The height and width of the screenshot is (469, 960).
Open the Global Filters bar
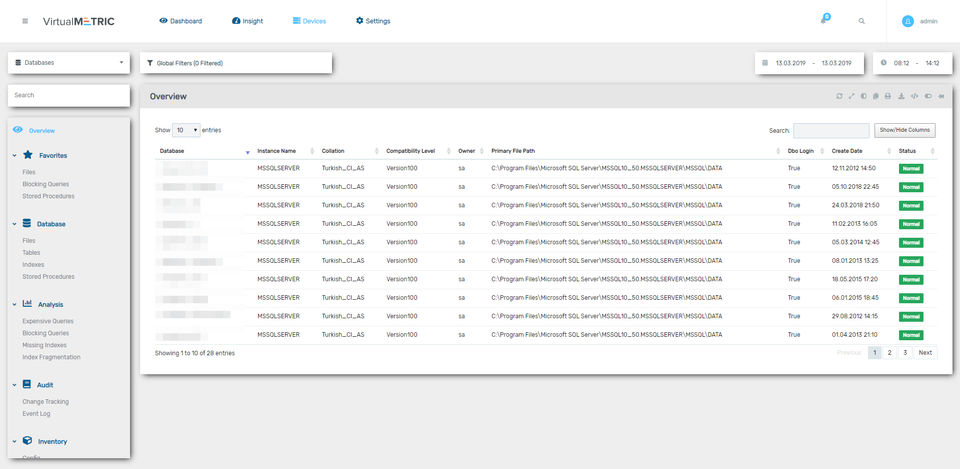click(236, 63)
